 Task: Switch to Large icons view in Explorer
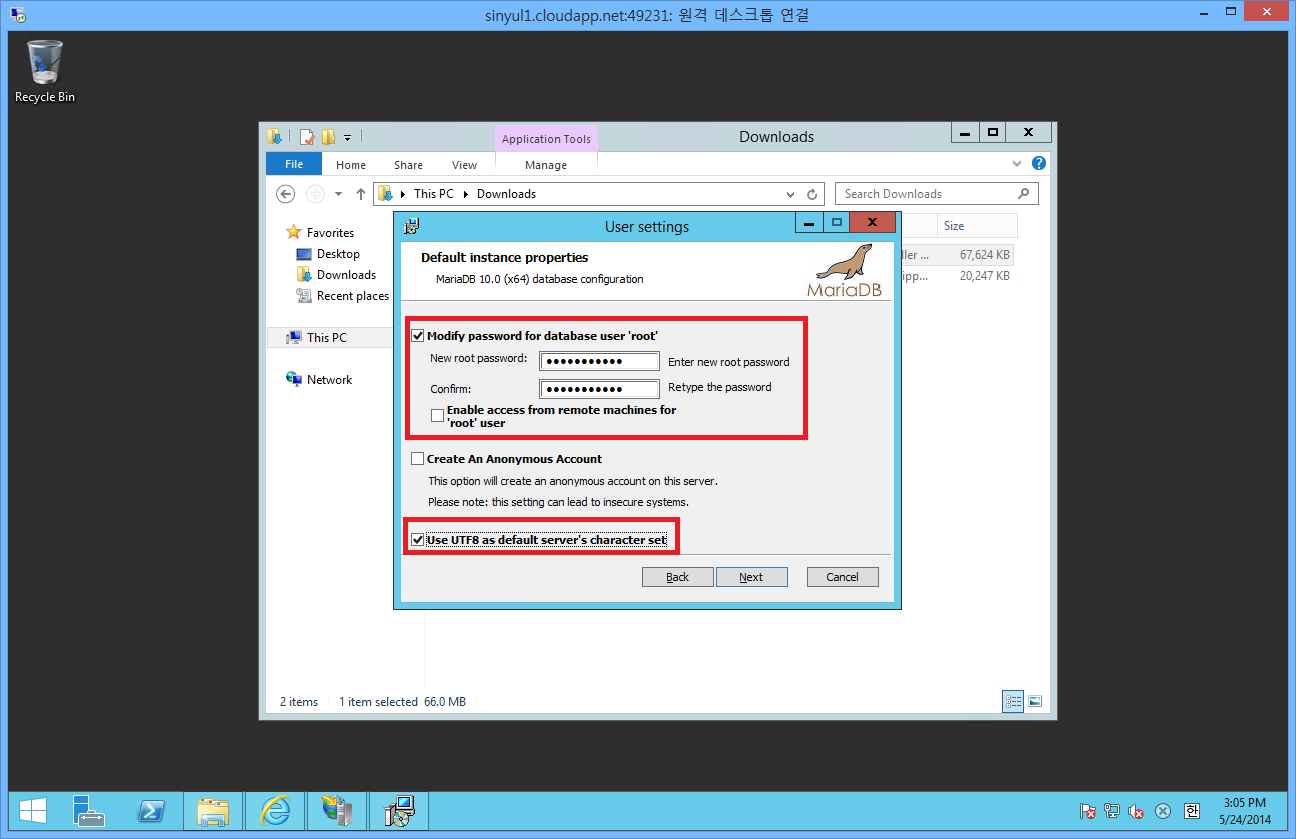(x=1035, y=702)
